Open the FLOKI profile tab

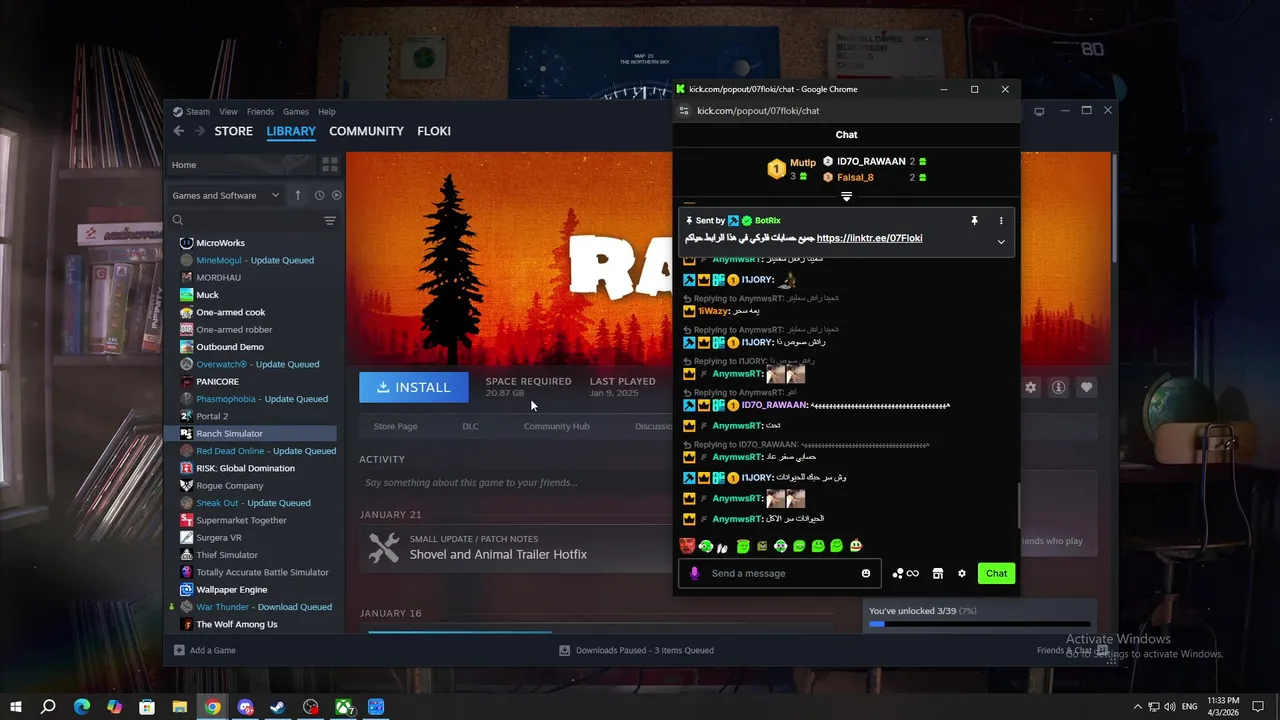coord(434,131)
